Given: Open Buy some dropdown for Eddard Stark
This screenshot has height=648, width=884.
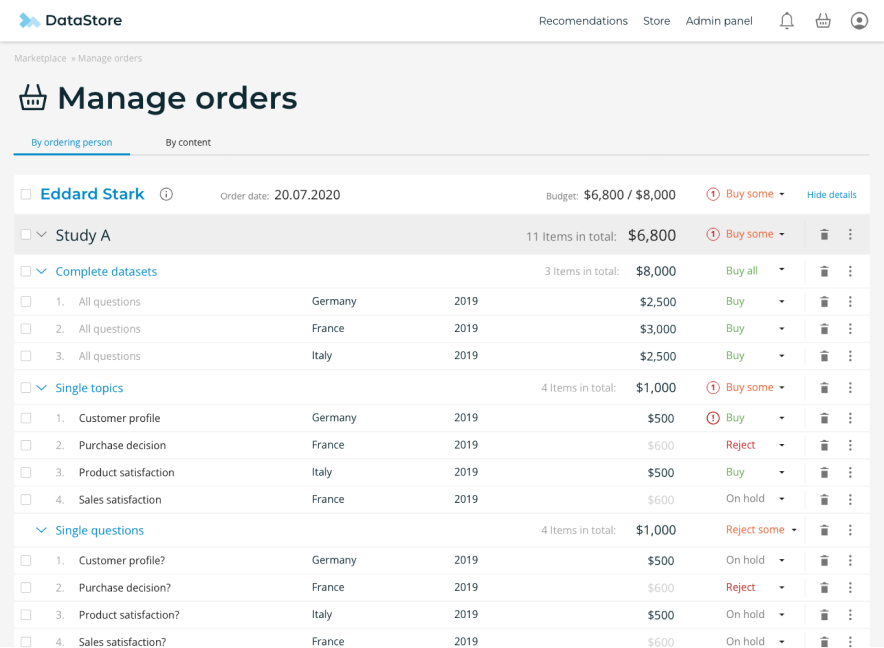Looking at the screenshot, I should 755,194.
